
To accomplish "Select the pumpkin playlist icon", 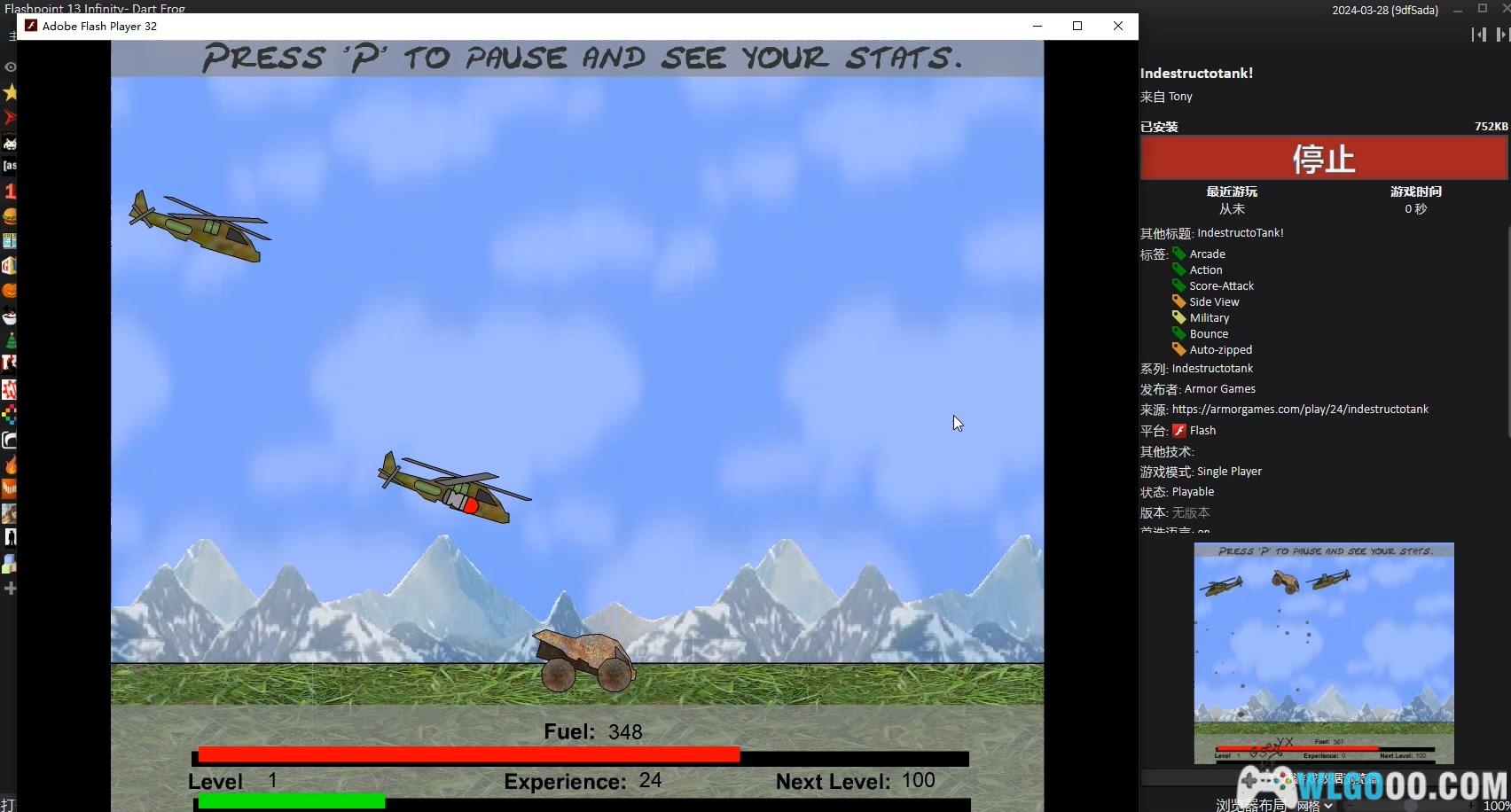I will pos(10,291).
